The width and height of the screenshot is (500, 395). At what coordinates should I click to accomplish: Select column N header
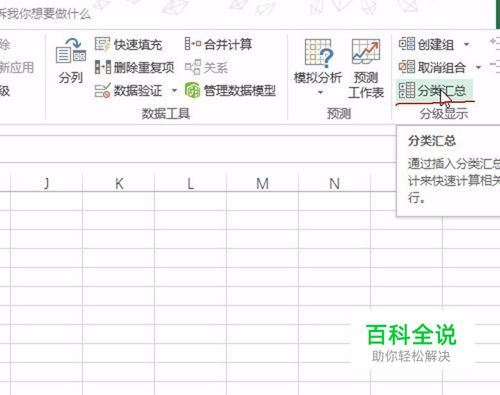334,184
